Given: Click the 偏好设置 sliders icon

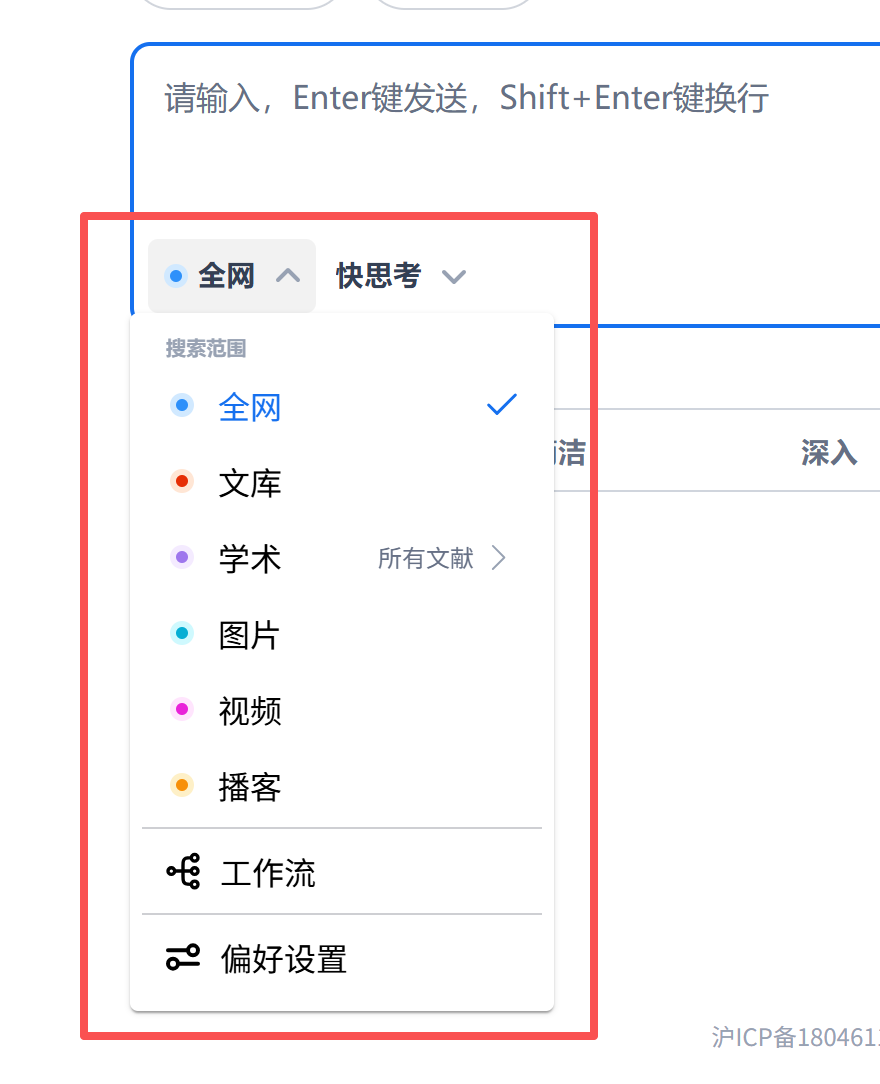Looking at the screenshot, I should pos(183,958).
